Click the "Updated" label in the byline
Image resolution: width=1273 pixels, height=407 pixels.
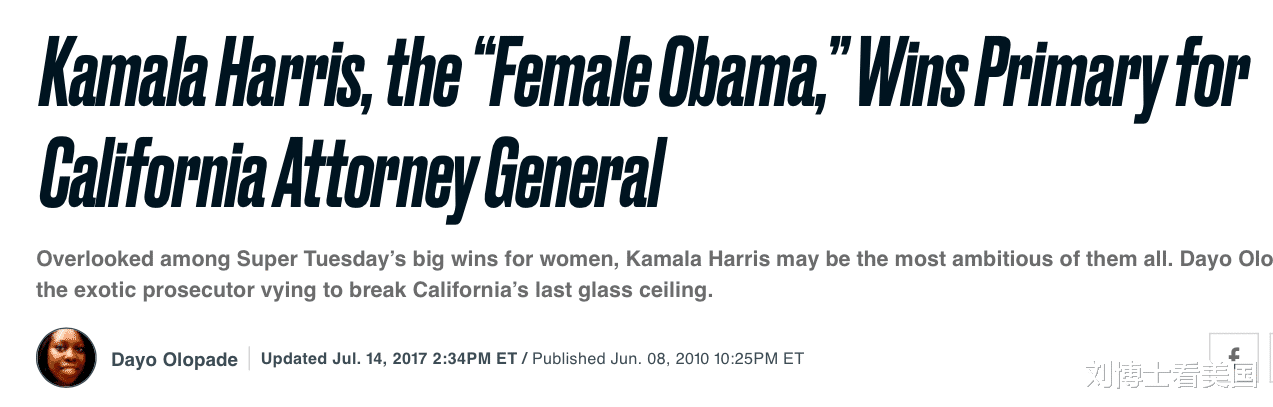pyautogui.click(x=294, y=358)
